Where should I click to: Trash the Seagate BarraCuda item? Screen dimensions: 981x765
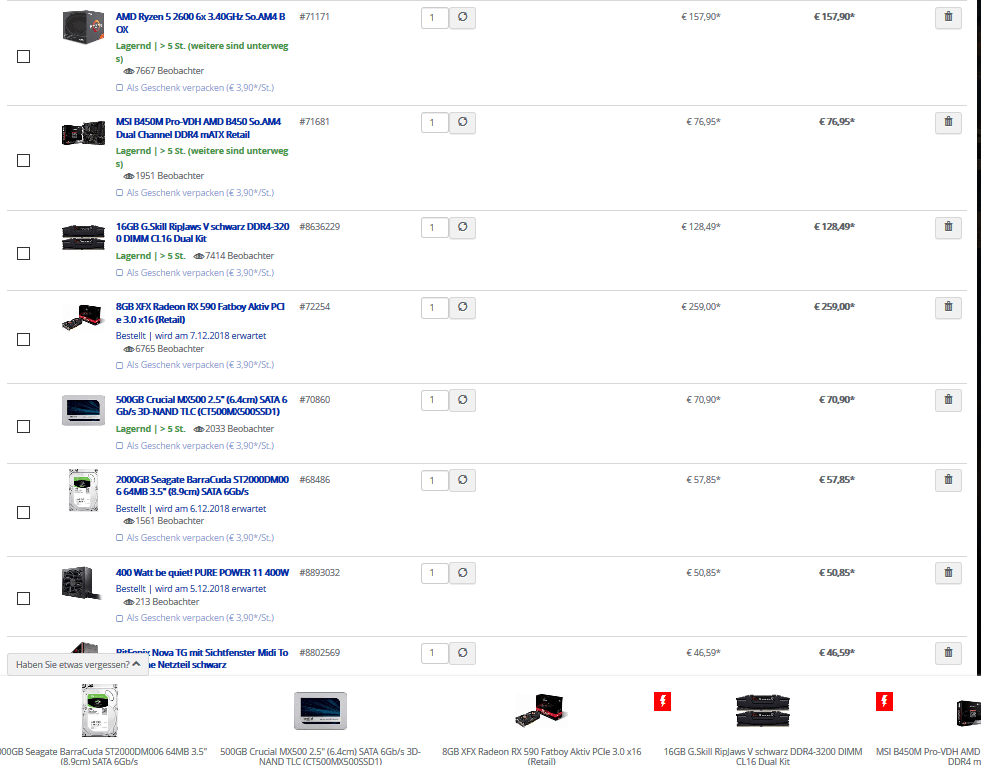click(x=948, y=480)
